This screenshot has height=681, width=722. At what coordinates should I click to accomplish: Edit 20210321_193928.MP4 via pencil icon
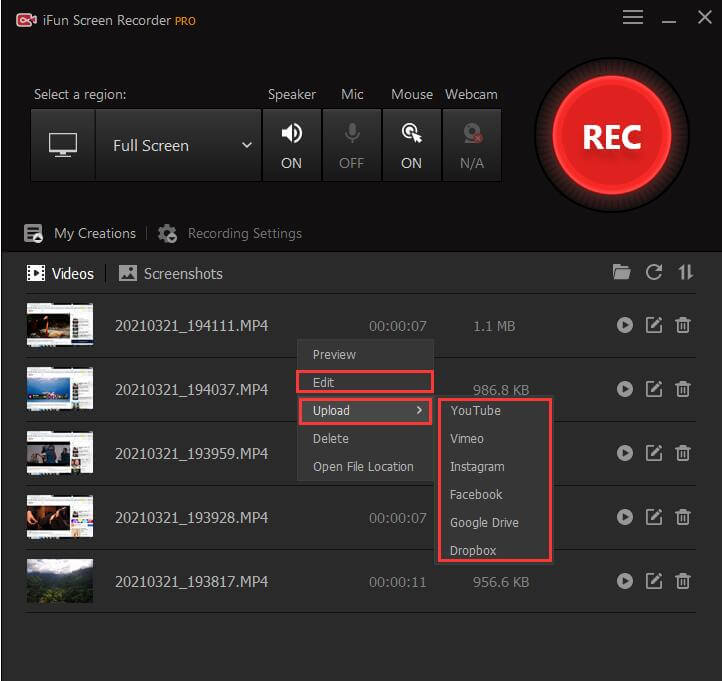[x=653, y=517]
